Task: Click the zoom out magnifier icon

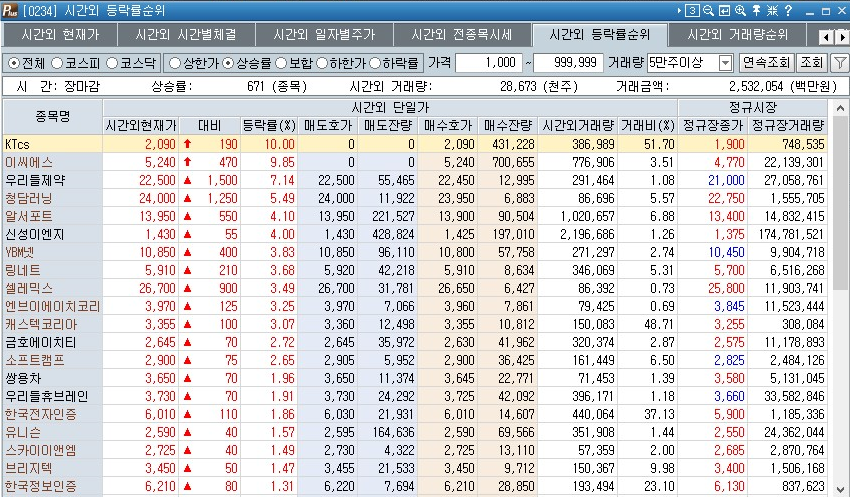Action: click(x=708, y=10)
